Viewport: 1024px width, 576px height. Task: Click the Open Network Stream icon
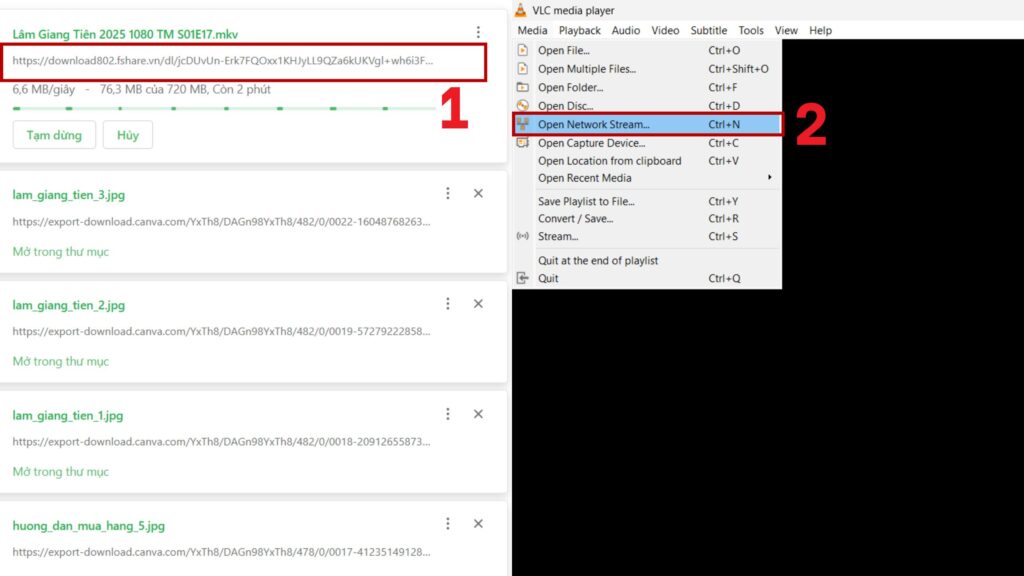pyautogui.click(x=522, y=124)
